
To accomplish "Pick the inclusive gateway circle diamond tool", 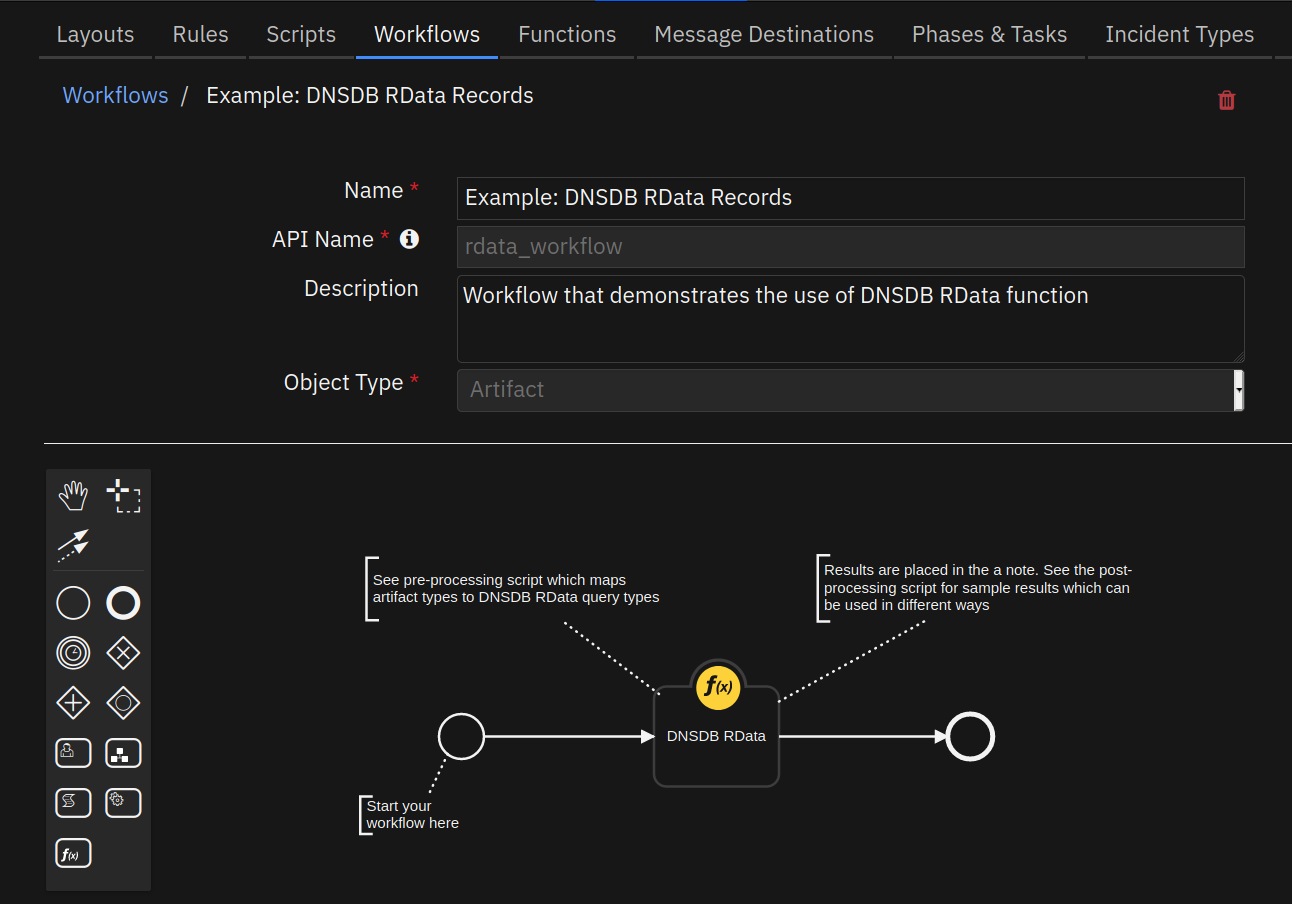I will 123,703.
